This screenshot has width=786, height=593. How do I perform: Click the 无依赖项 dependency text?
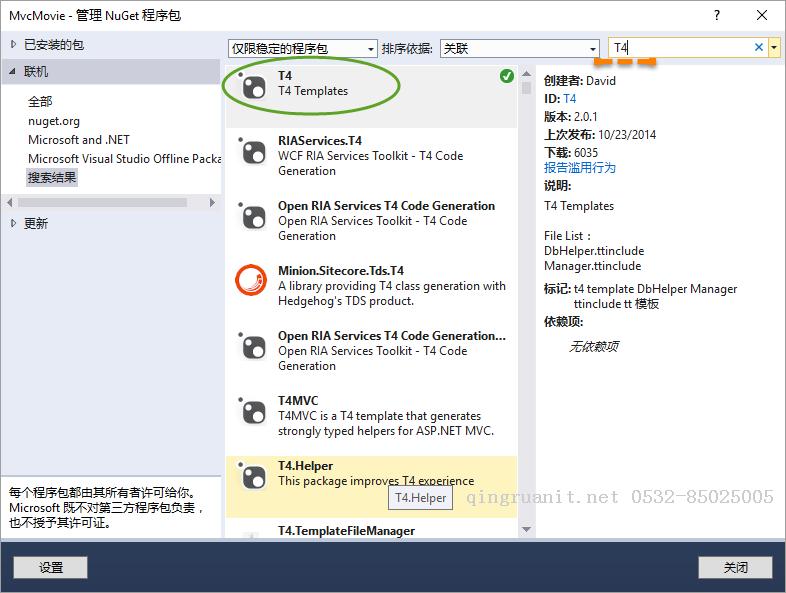(594, 346)
